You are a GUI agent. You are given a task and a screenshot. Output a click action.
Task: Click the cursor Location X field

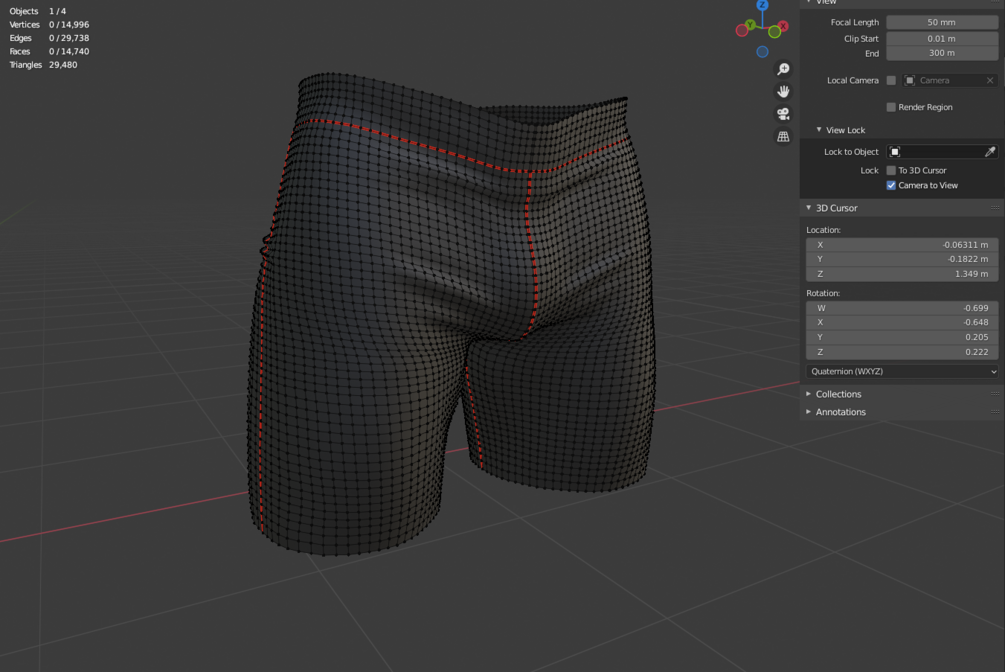click(x=902, y=245)
